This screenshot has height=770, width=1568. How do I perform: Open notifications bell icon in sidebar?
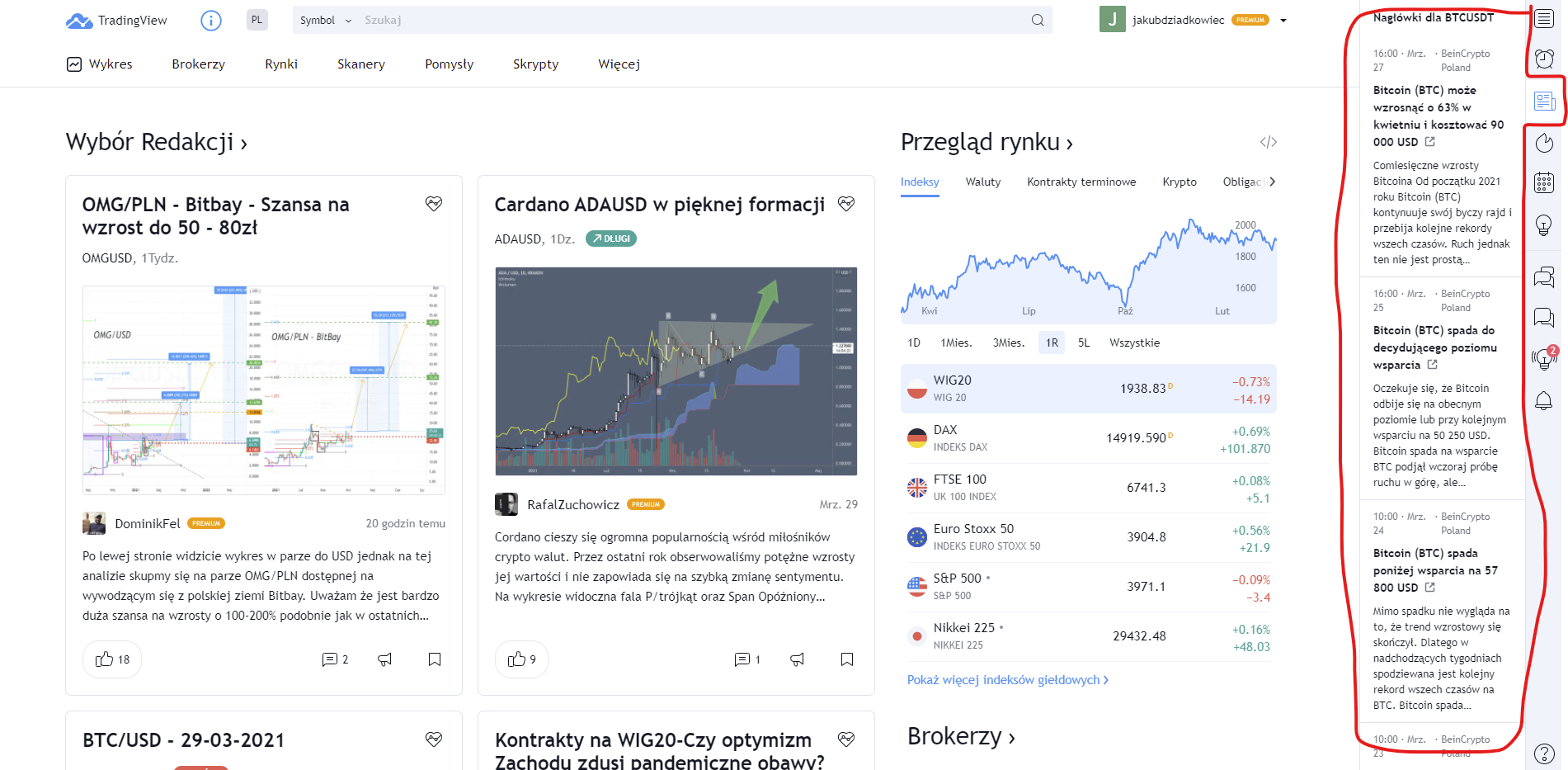click(1544, 401)
